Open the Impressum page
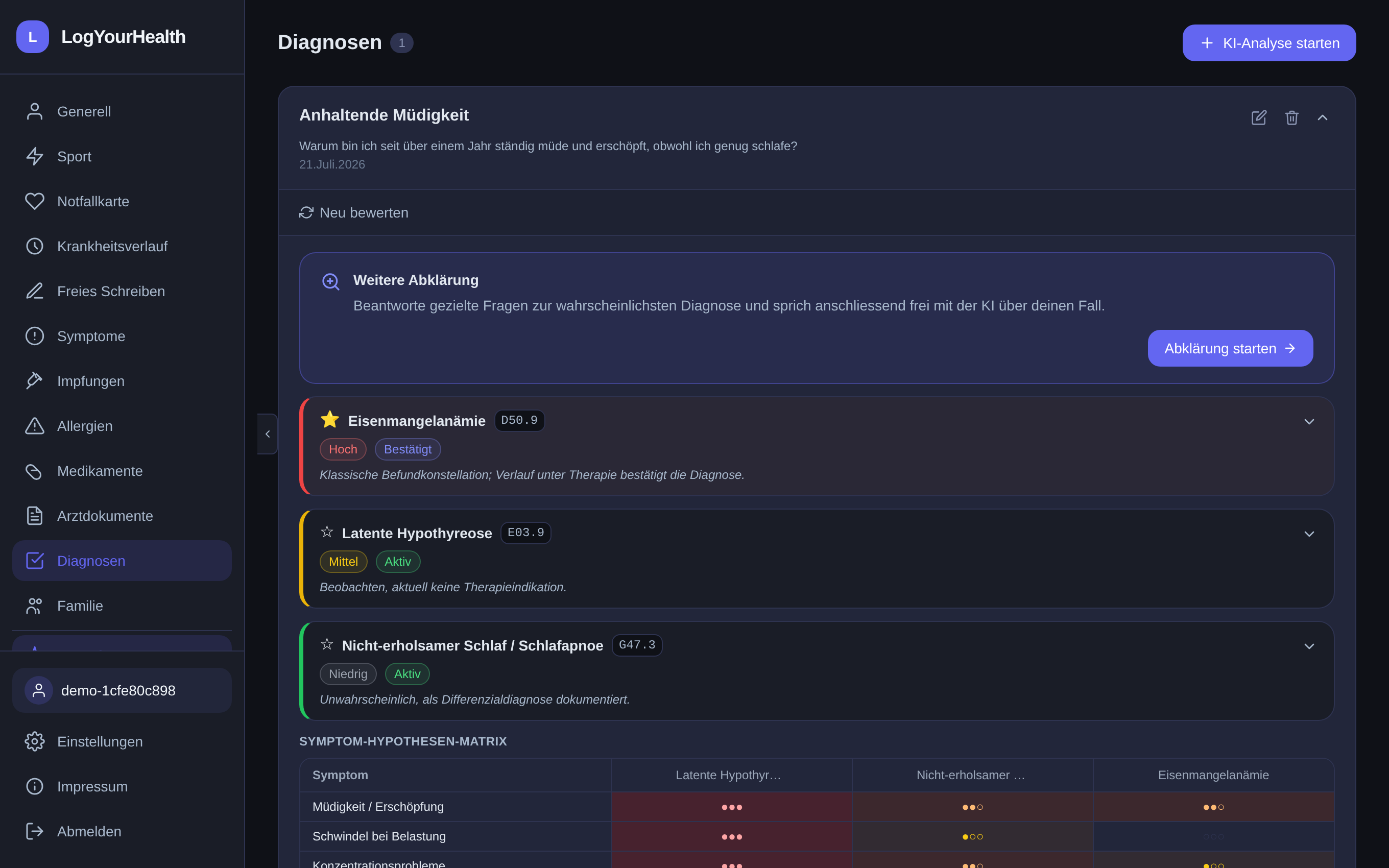 coord(122,786)
